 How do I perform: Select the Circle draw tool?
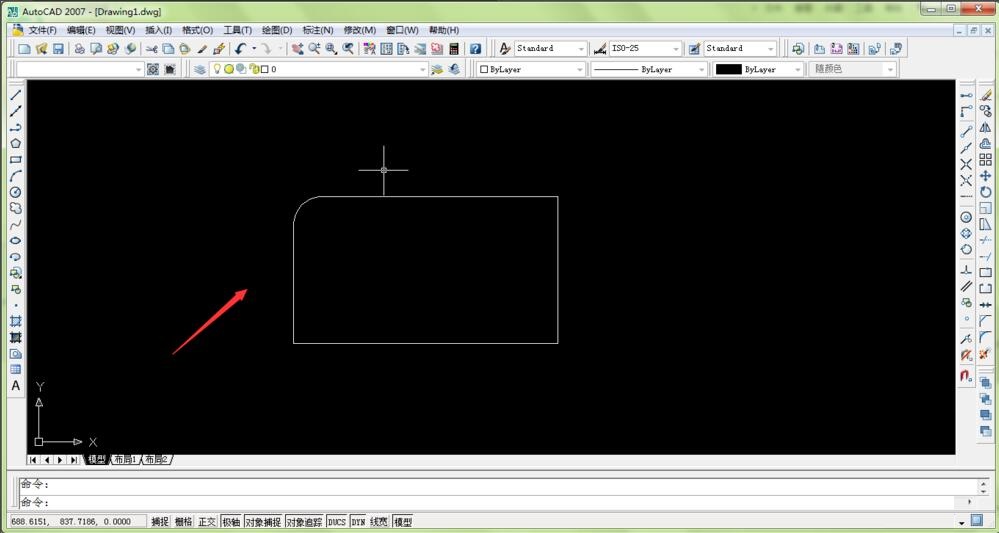click(16, 192)
